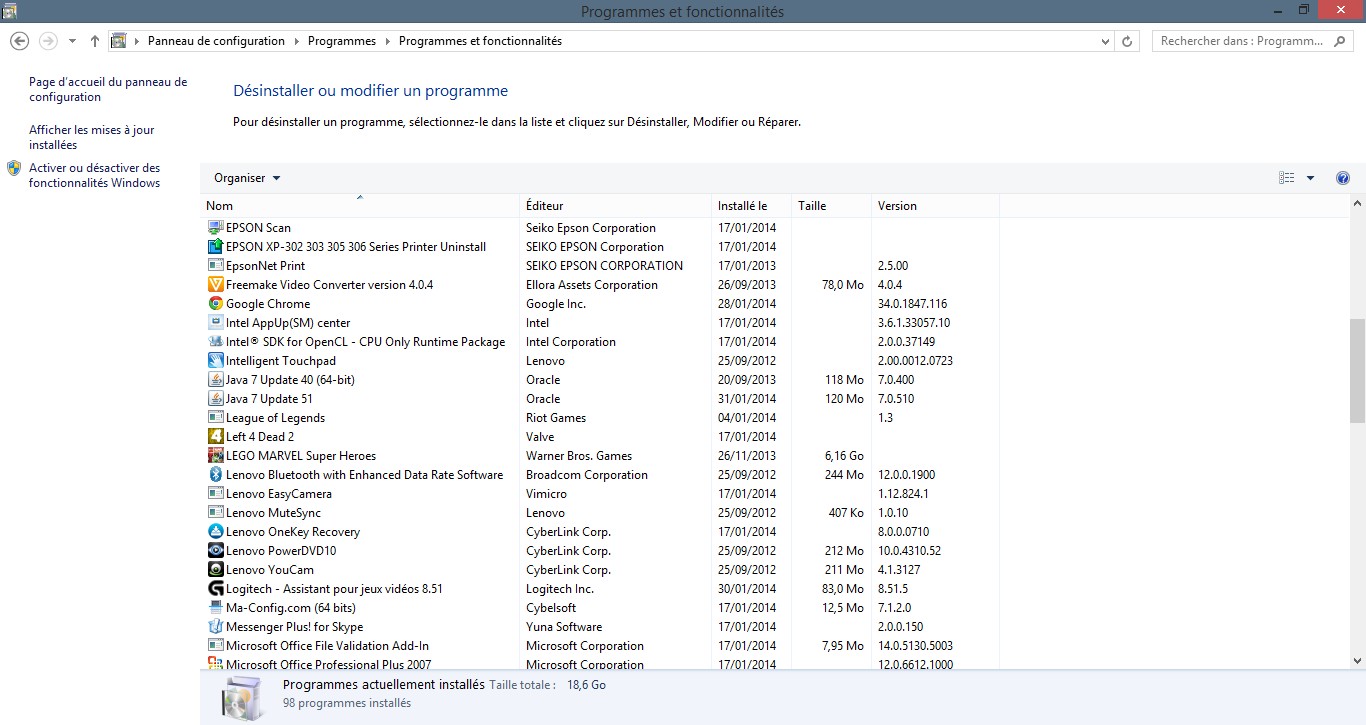Click the scrollbar down arrow
Screen dimensions: 1366x725
(1357, 660)
